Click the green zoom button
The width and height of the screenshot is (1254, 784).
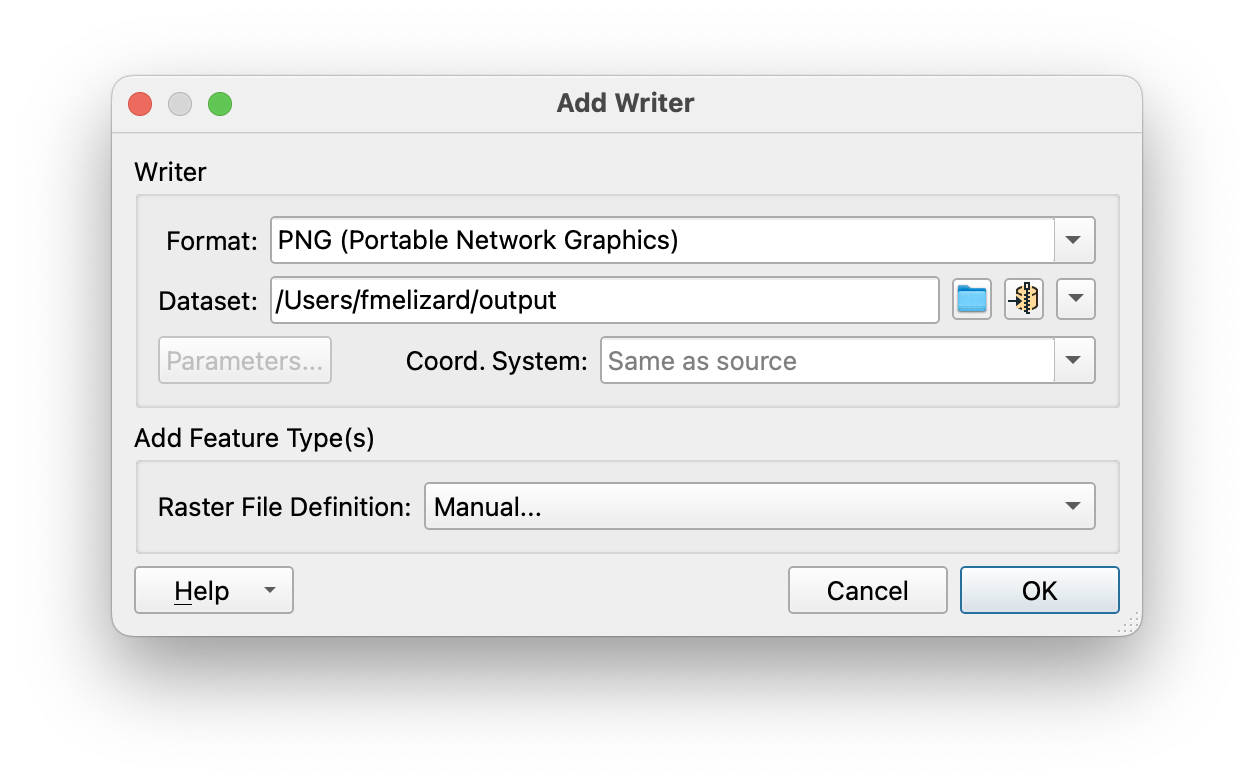221,103
